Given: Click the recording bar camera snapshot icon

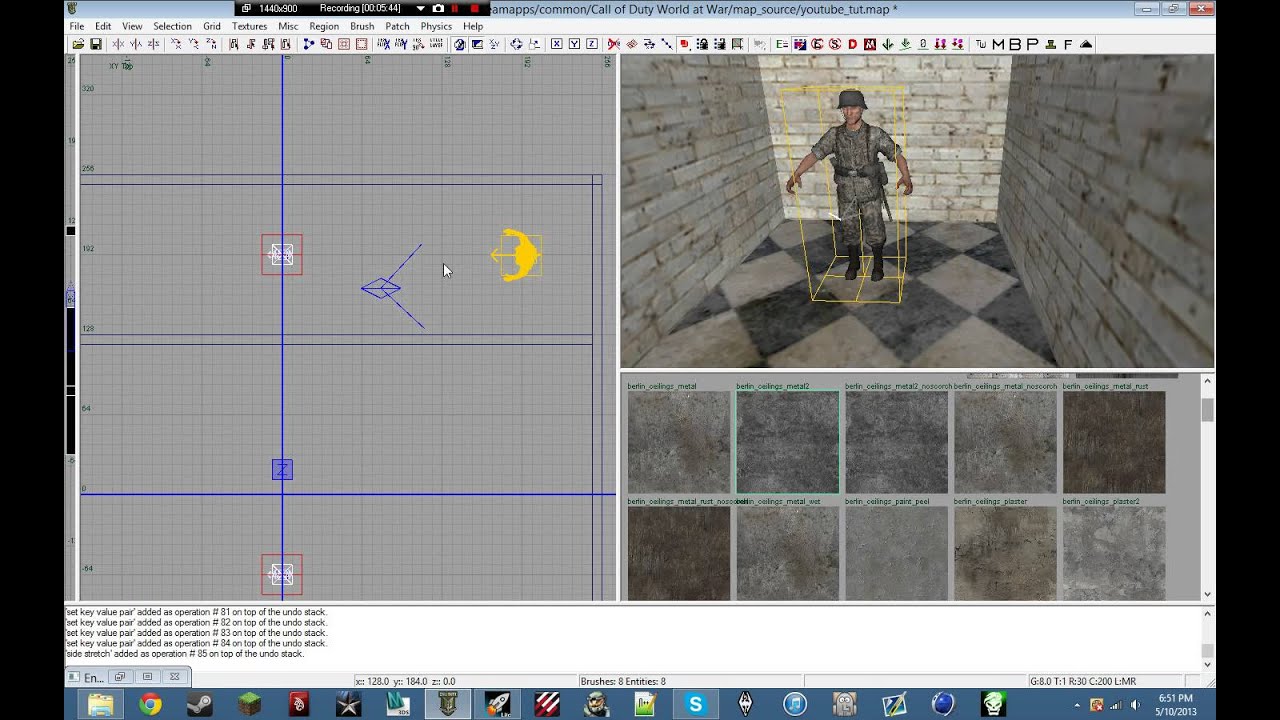Looking at the screenshot, I should coord(438,8).
